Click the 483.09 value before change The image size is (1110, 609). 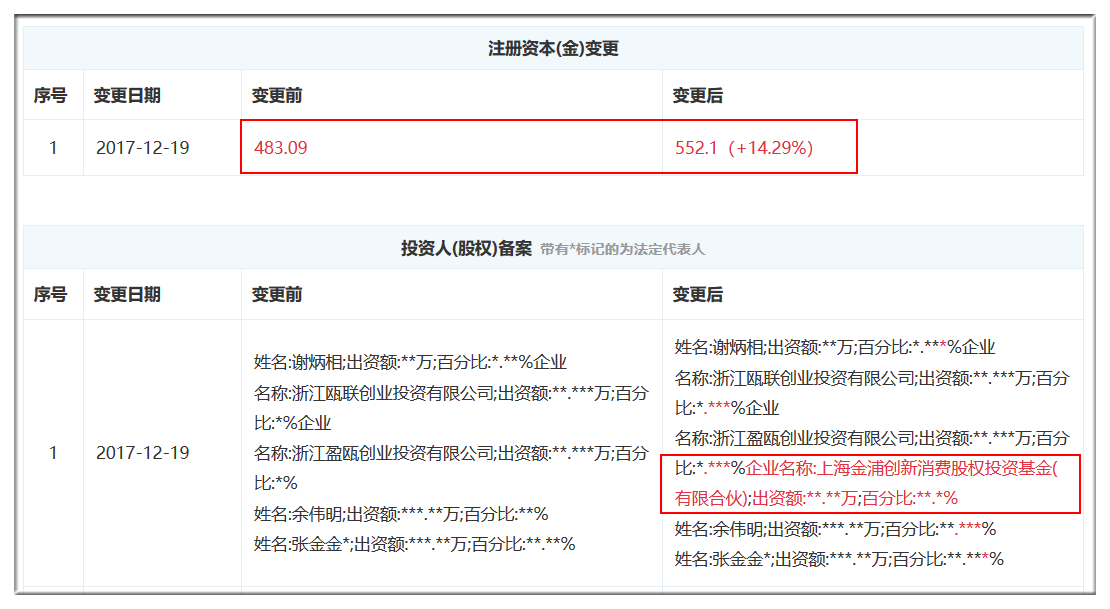pyautogui.click(x=280, y=148)
